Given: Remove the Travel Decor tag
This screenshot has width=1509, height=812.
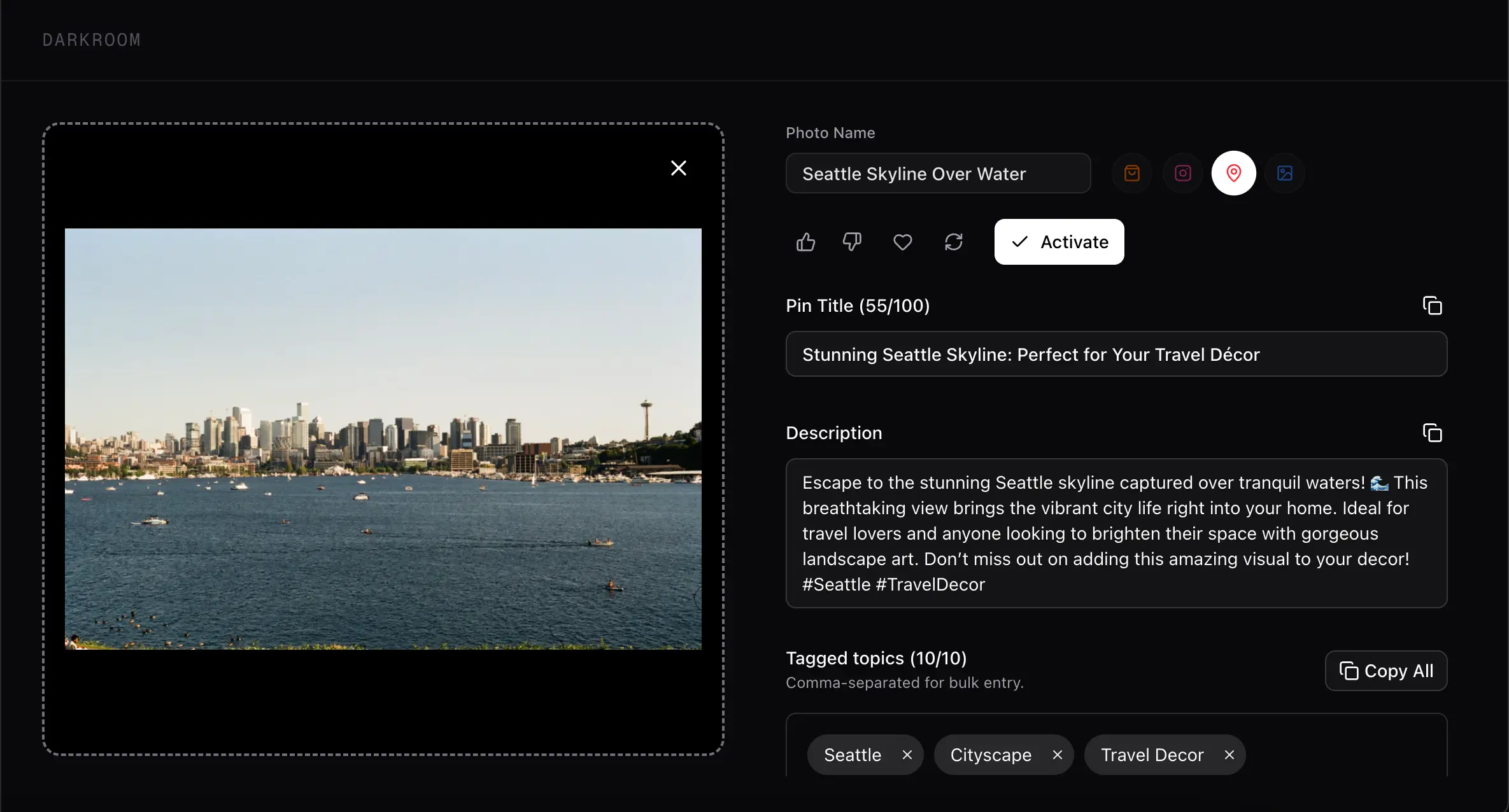Looking at the screenshot, I should point(1229,755).
